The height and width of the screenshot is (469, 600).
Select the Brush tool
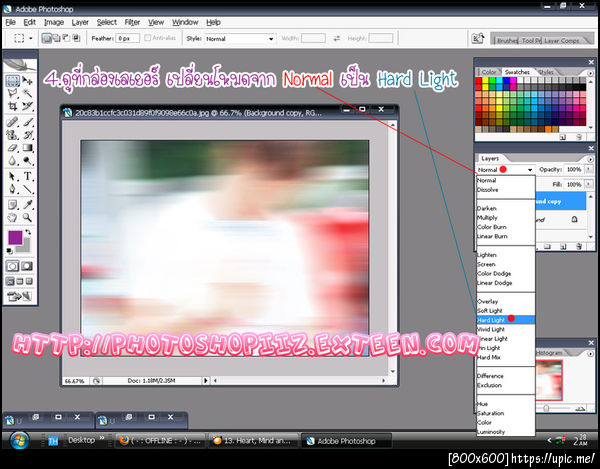[x=27, y=122]
